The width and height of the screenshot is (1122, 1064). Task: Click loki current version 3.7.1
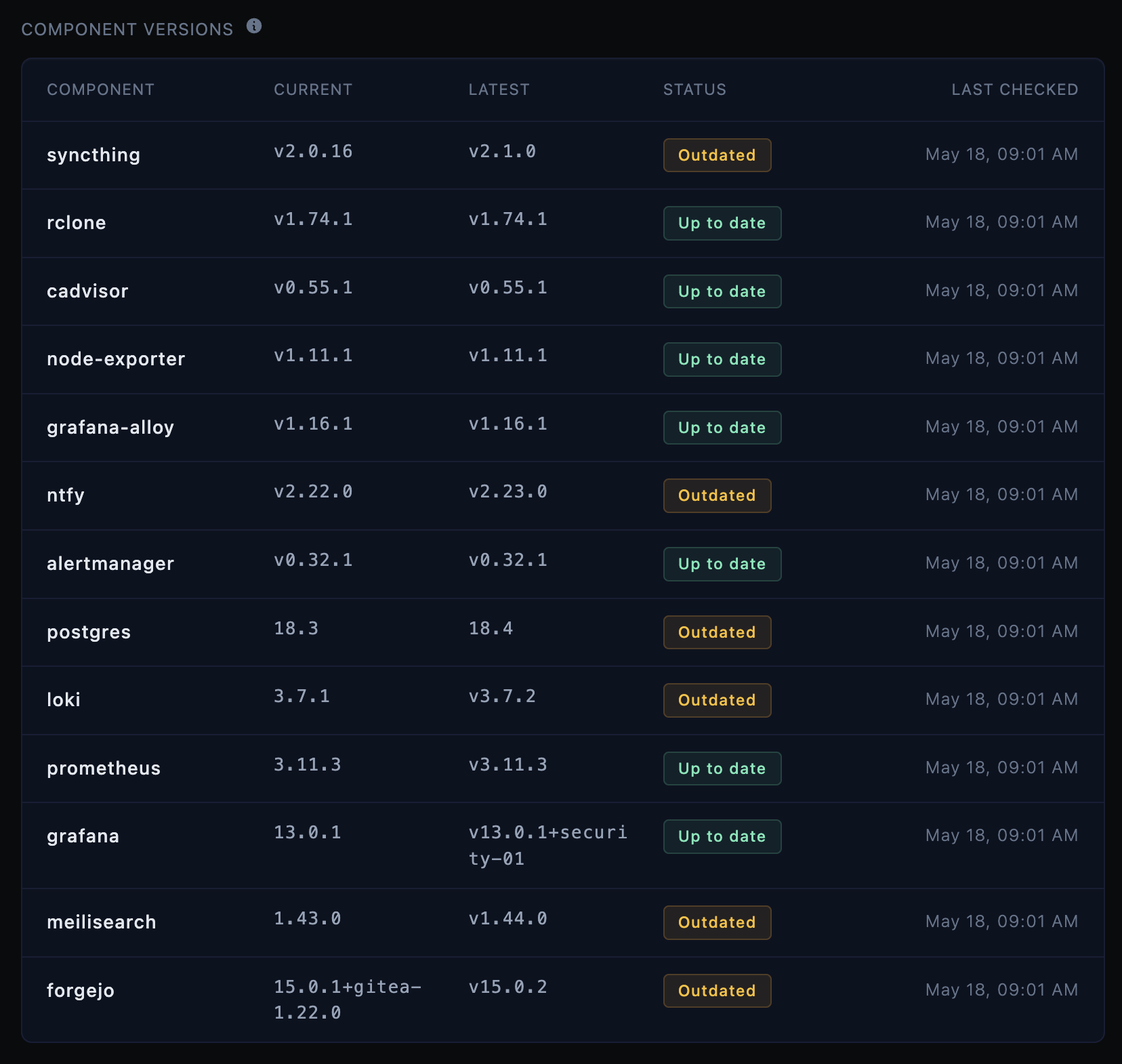(x=302, y=696)
